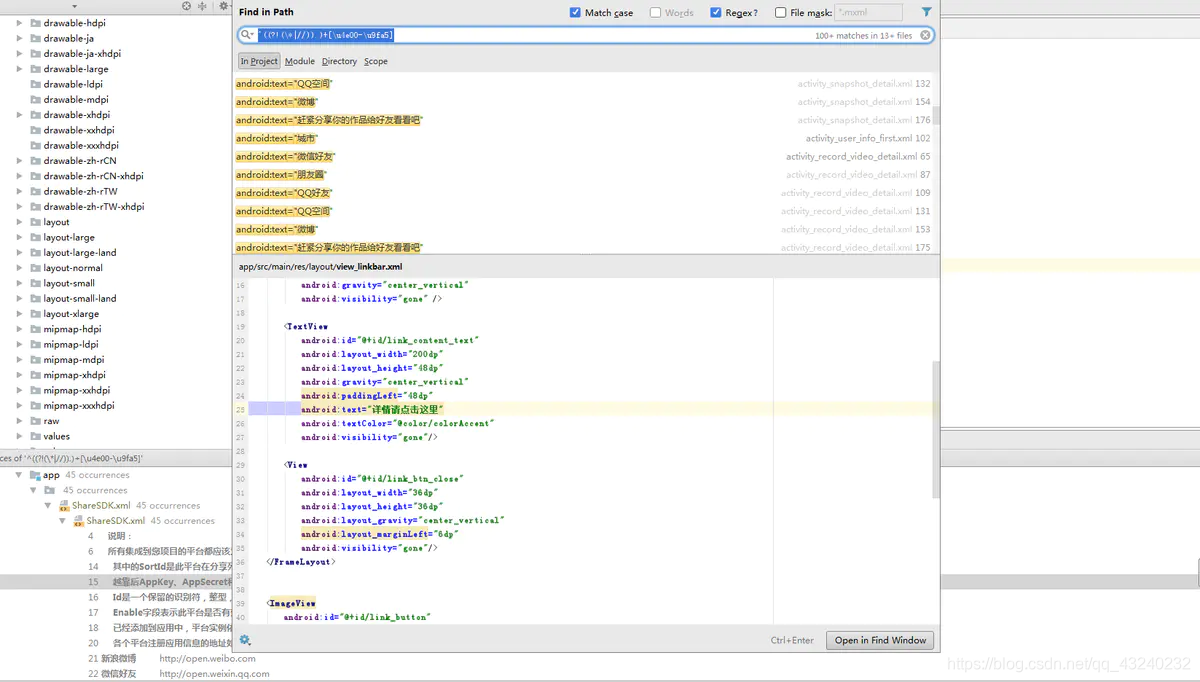Click the values folder icon

coord(35,436)
